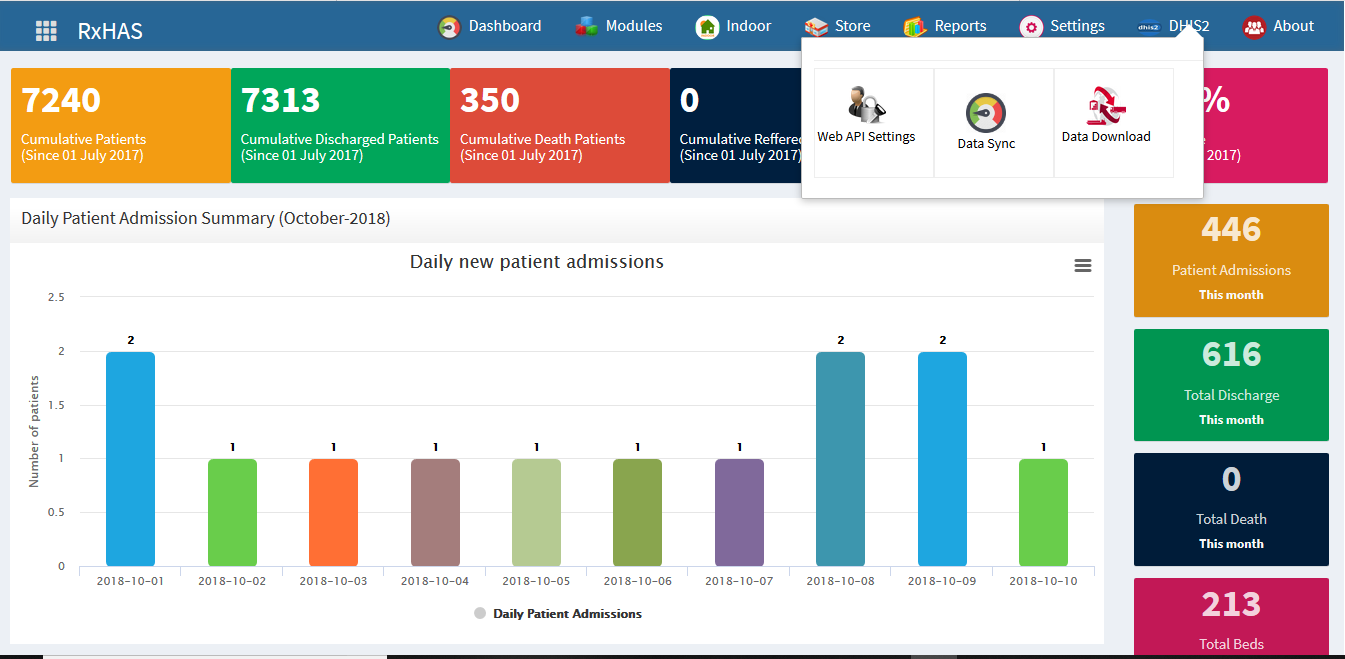Click the 2018-10-05 axis date label
Image resolution: width=1345 pixels, height=659 pixels.
(x=536, y=581)
